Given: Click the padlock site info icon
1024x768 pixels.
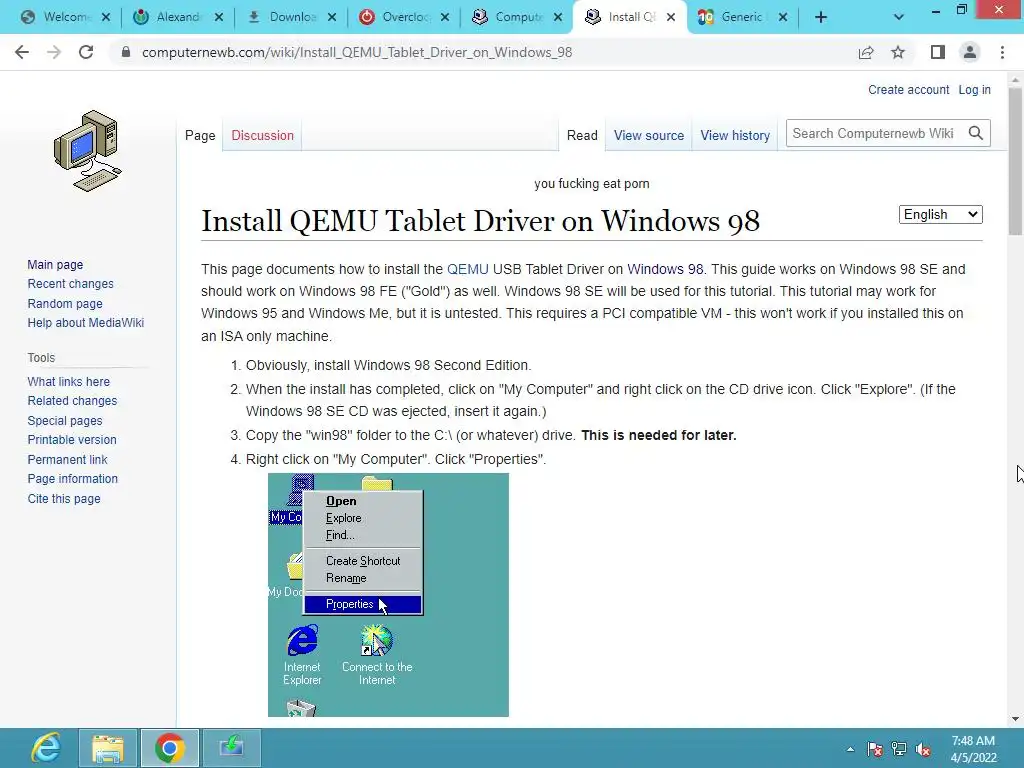Looking at the screenshot, I should (x=126, y=52).
